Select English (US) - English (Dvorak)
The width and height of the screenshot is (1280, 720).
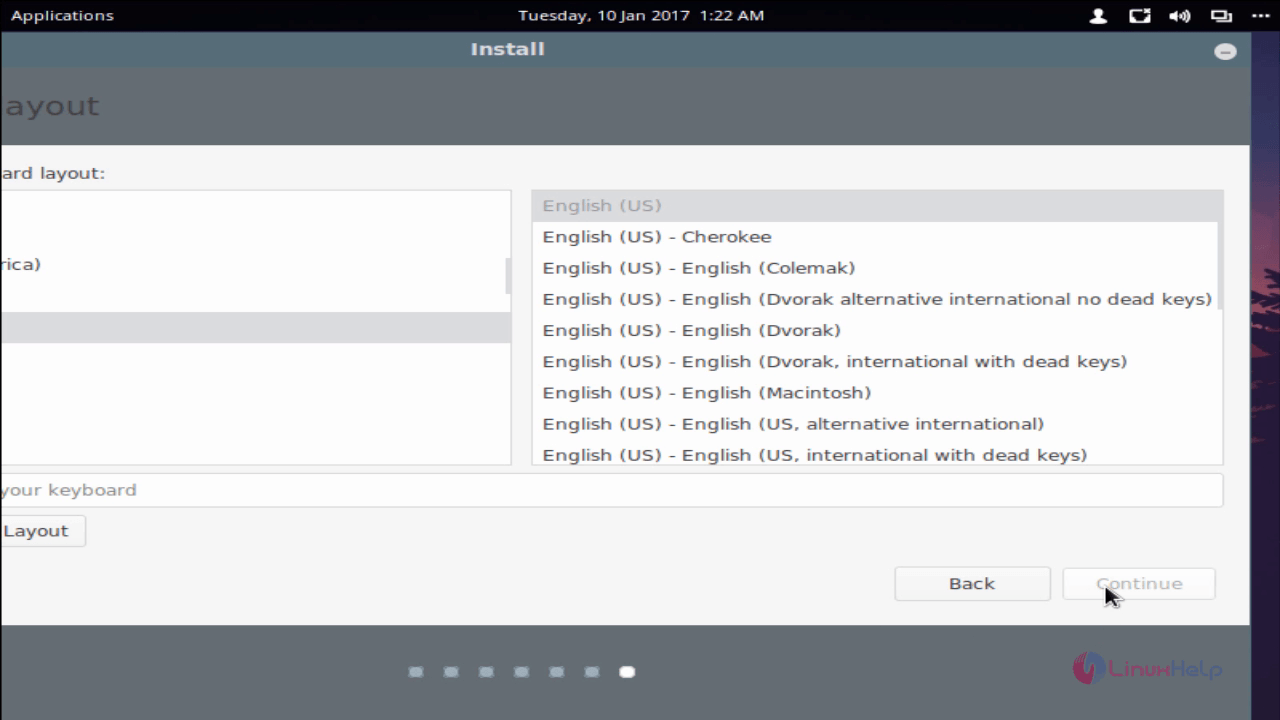click(x=875, y=330)
